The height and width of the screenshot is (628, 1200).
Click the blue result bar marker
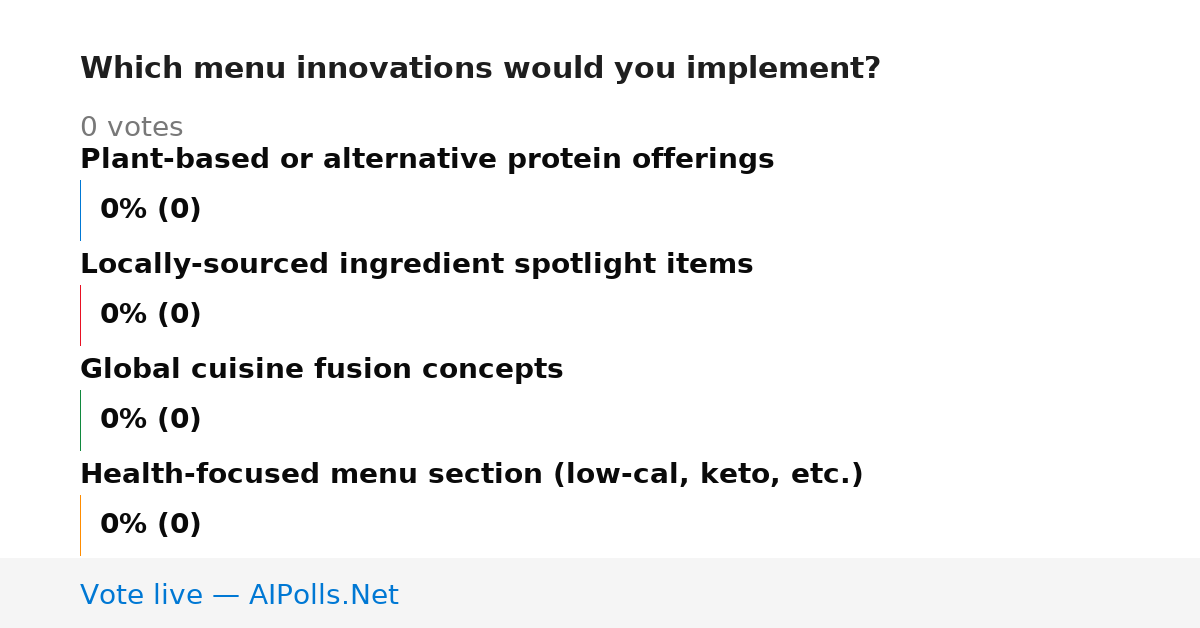pyautogui.click(x=80, y=210)
